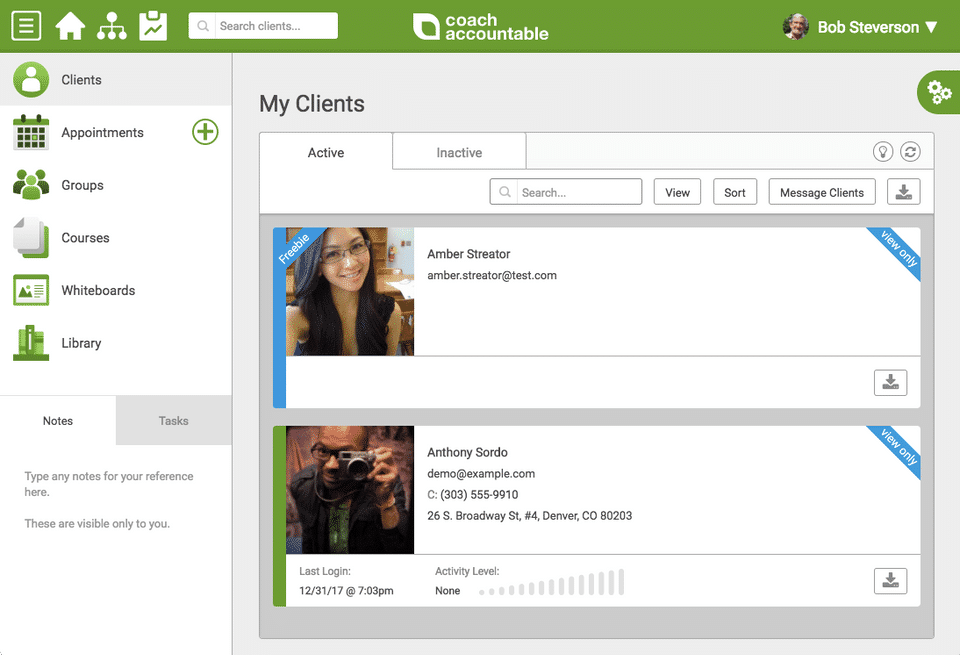This screenshot has height=655, width=960.
Task: Open the settings gears tab
Action: click(939, 92)
